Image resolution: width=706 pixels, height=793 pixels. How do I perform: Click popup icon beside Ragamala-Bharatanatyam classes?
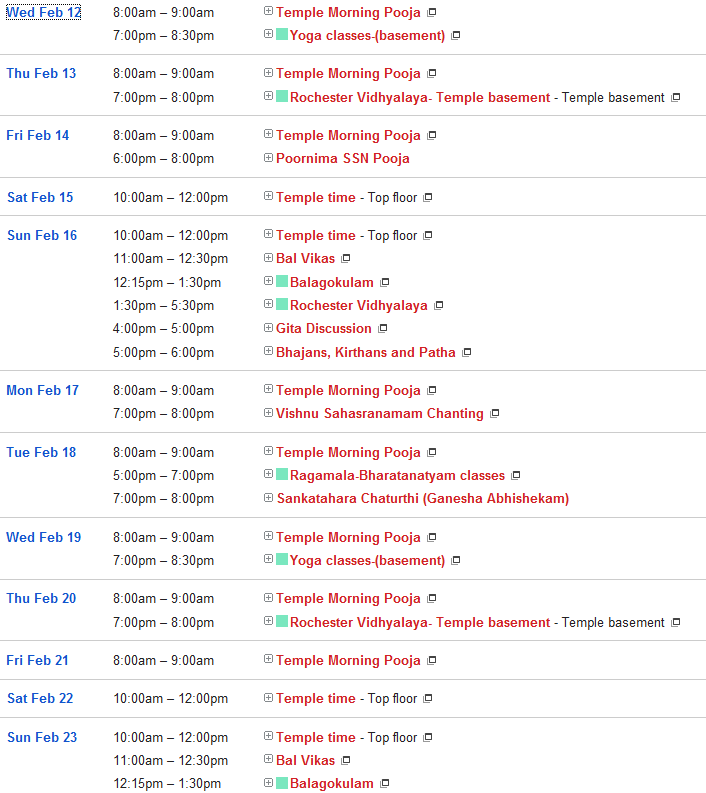click(x=516, y=476)
